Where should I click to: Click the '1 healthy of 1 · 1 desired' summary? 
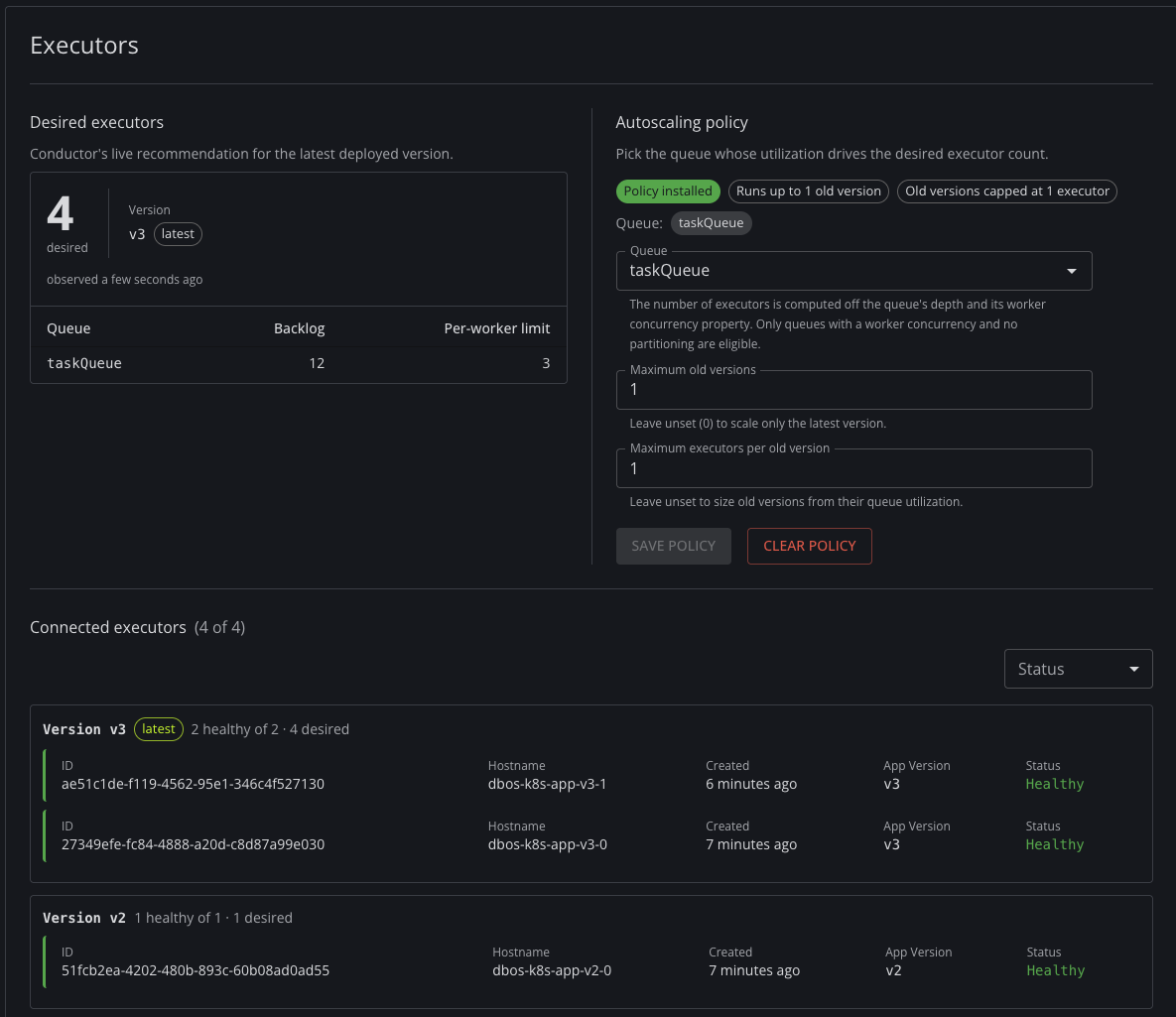point(214,918)
